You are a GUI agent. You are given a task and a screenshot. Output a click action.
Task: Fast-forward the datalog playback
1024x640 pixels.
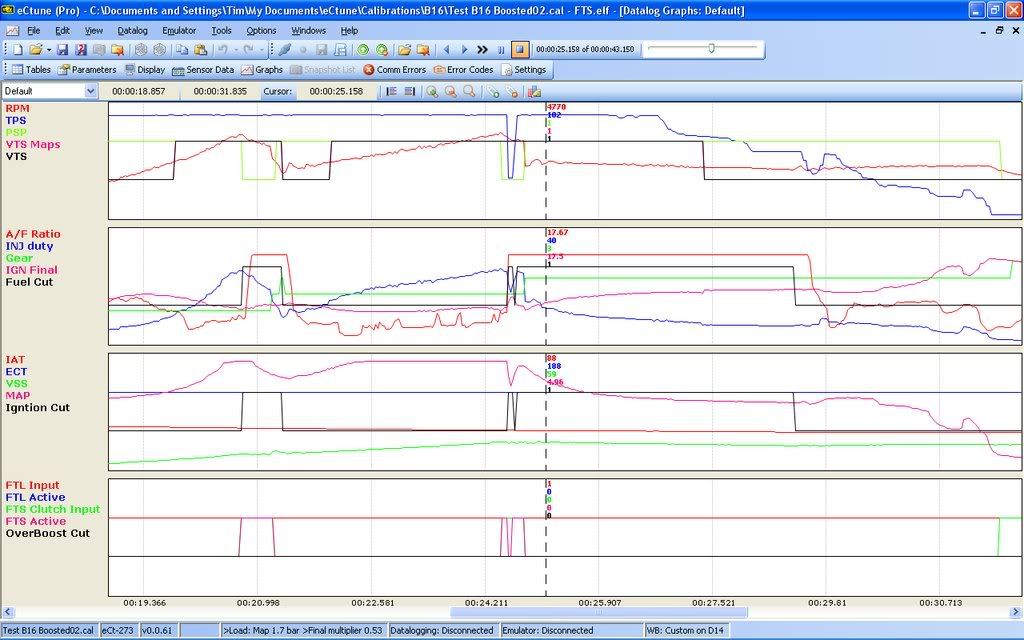pos(483,50)
